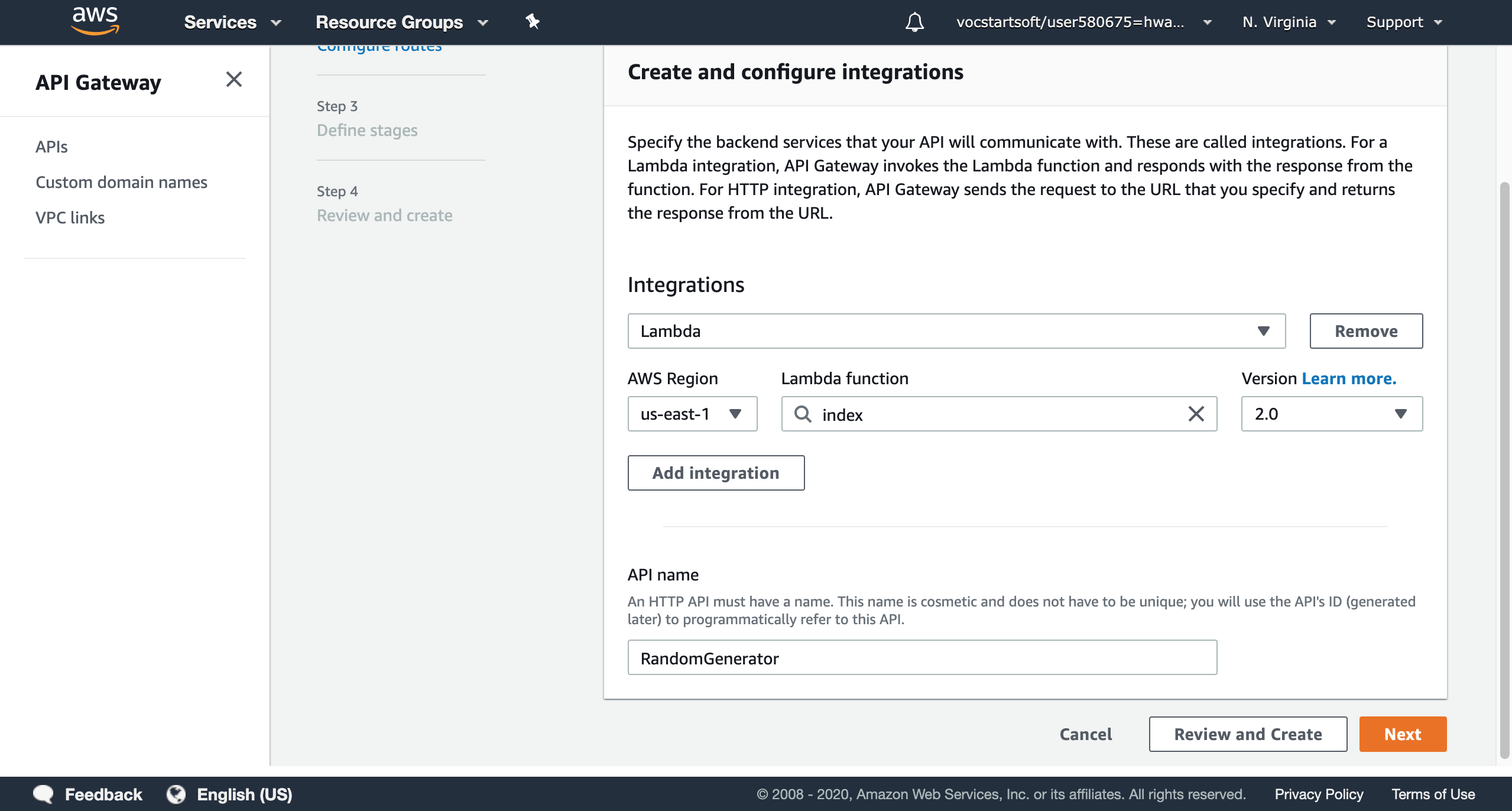Open the notifications bell
This screenshot has width=1512, height=811.
click(x=914, y=22)
